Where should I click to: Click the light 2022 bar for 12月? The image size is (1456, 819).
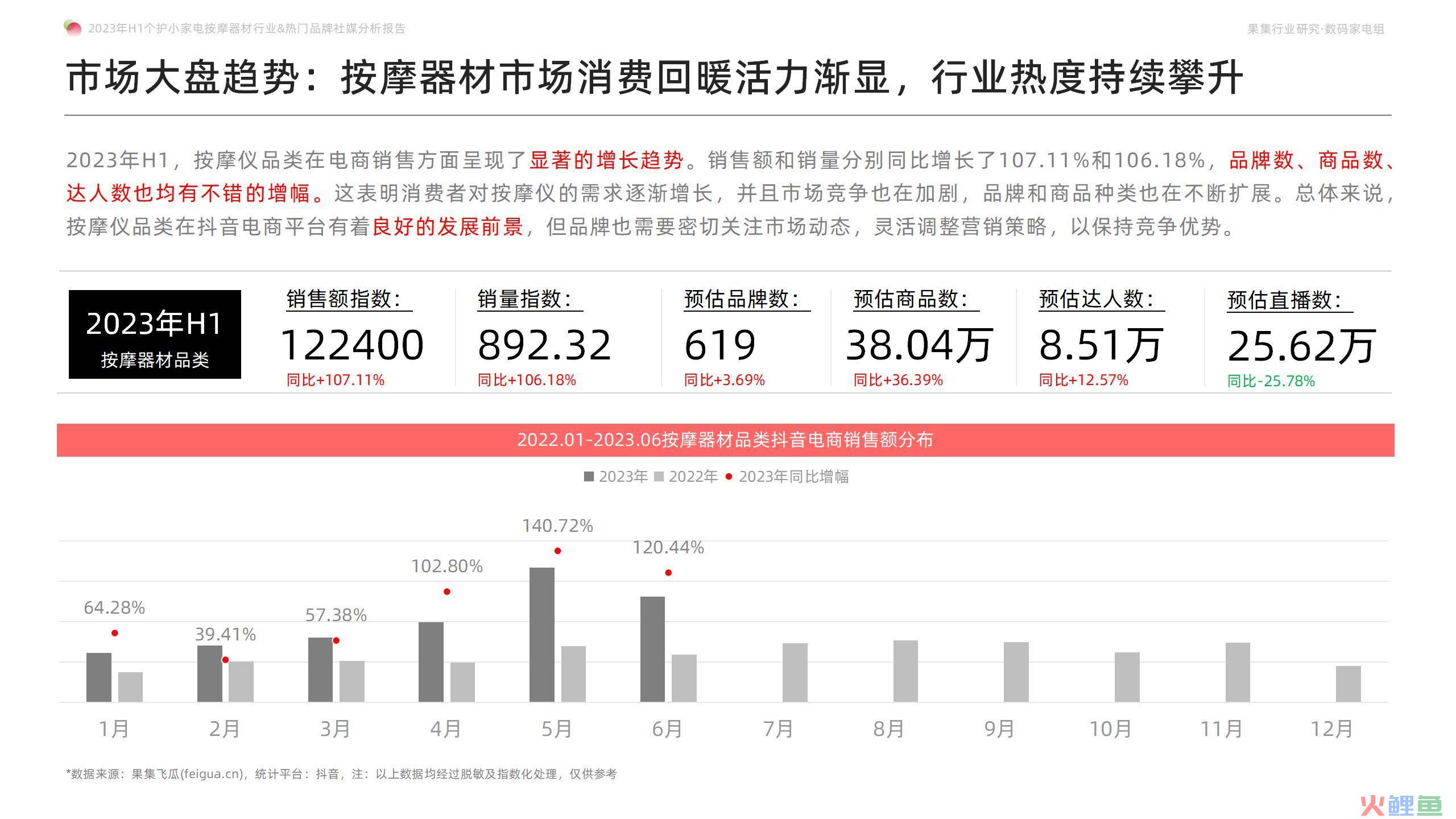tap(1349, 684)
